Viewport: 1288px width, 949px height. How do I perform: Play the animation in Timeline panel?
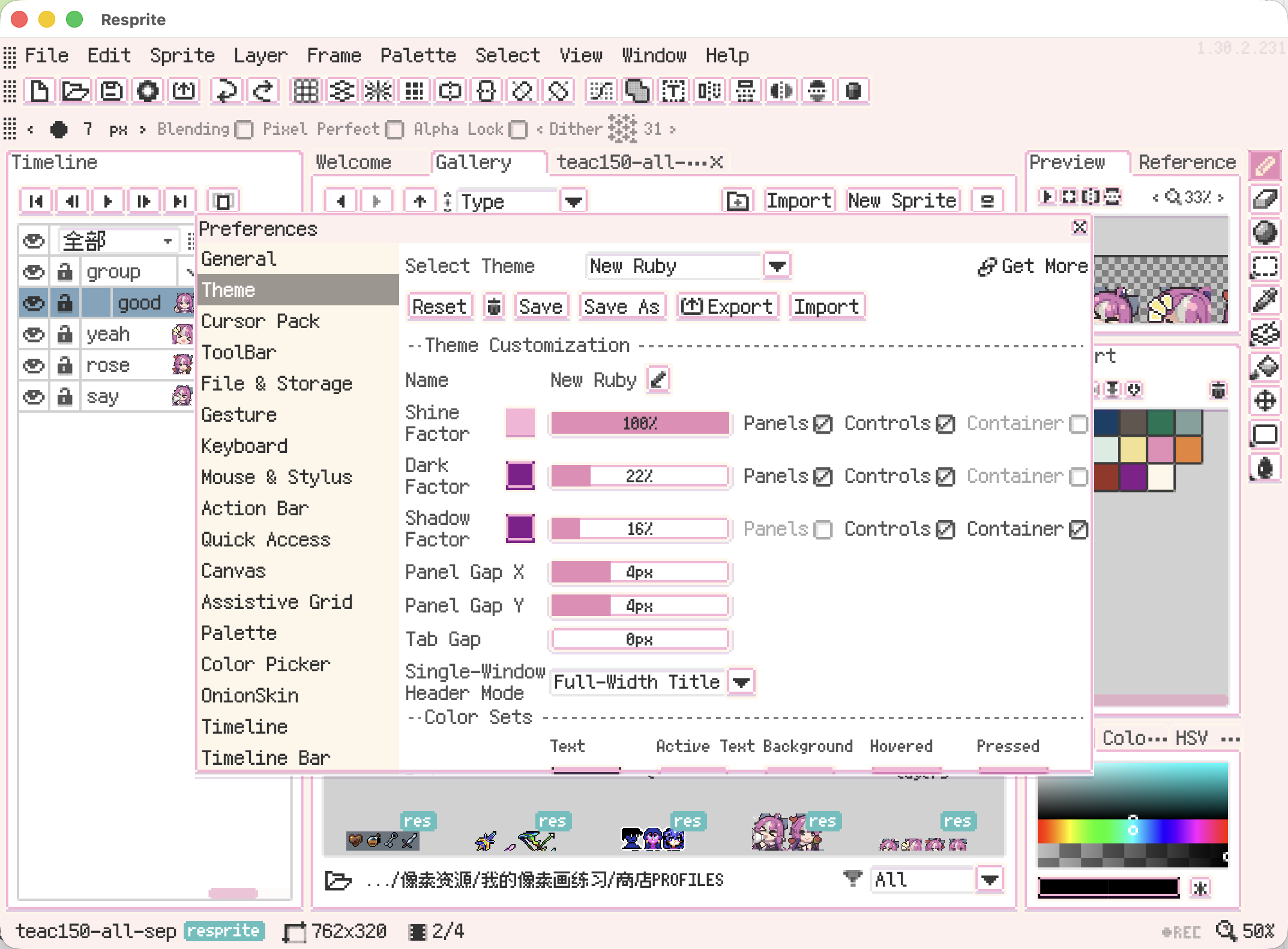click(108, 201)
